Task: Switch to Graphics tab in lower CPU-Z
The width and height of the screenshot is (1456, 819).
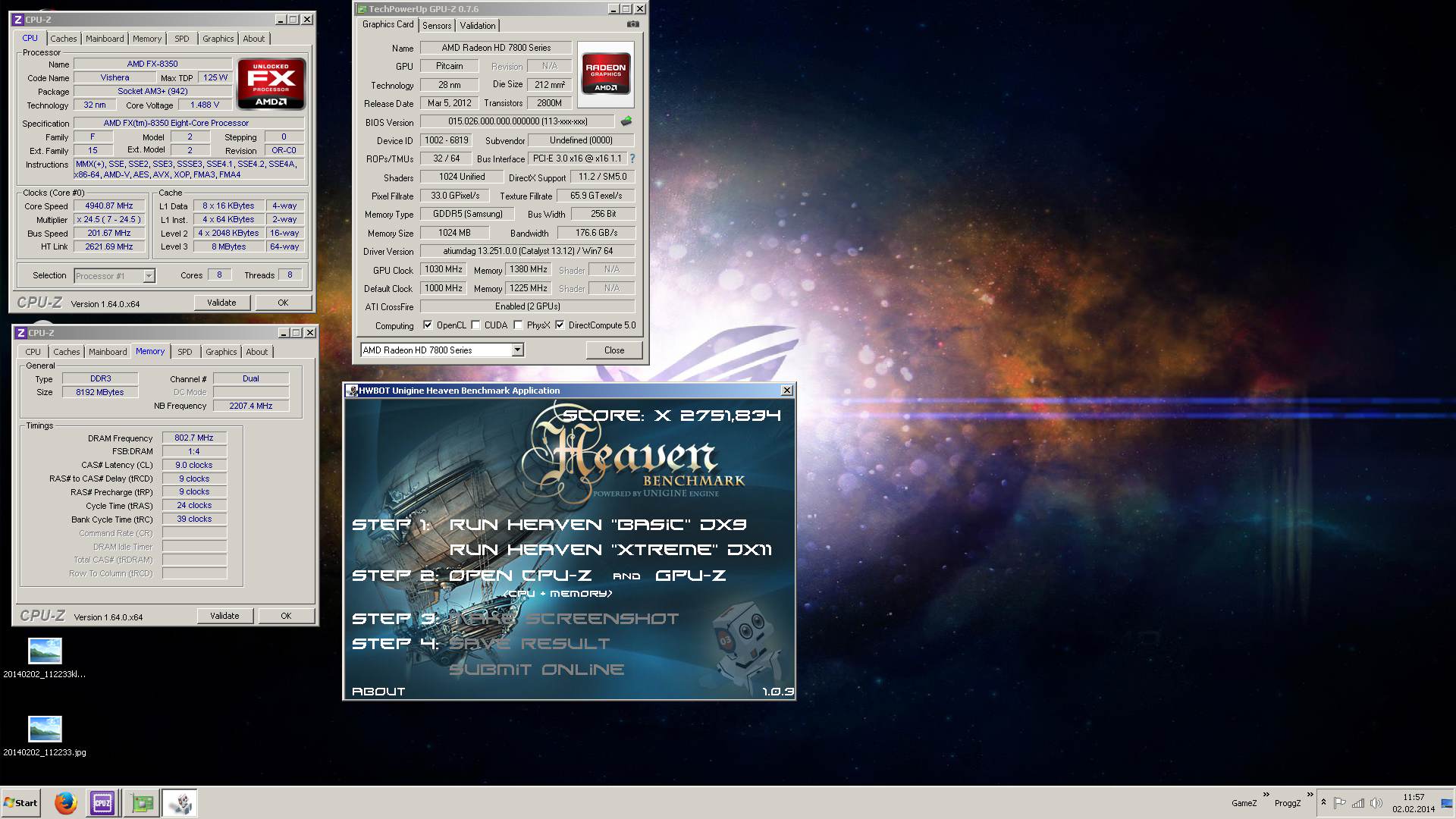Action: (221, 352)
